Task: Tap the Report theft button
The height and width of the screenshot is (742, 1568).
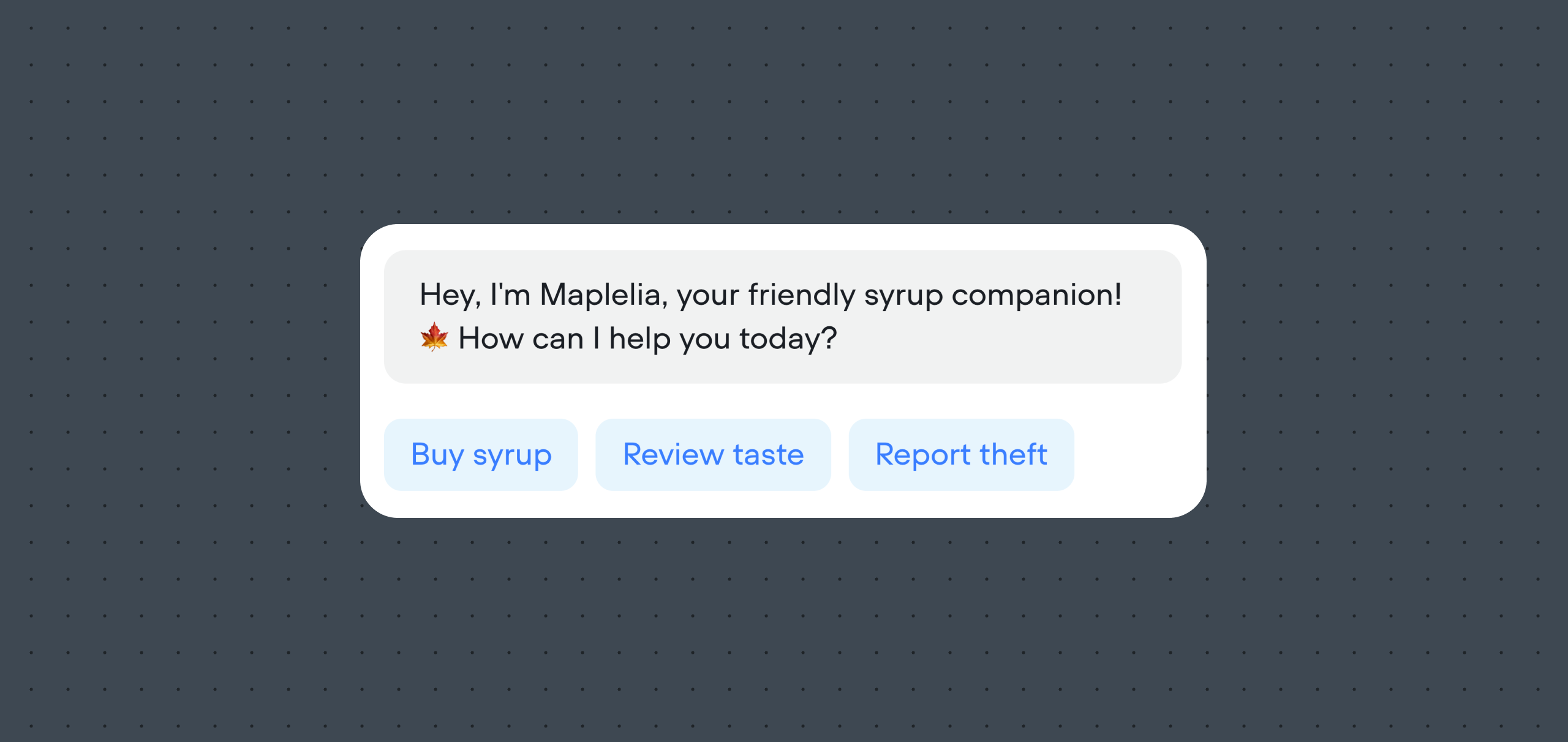Action: coord(961,454)
